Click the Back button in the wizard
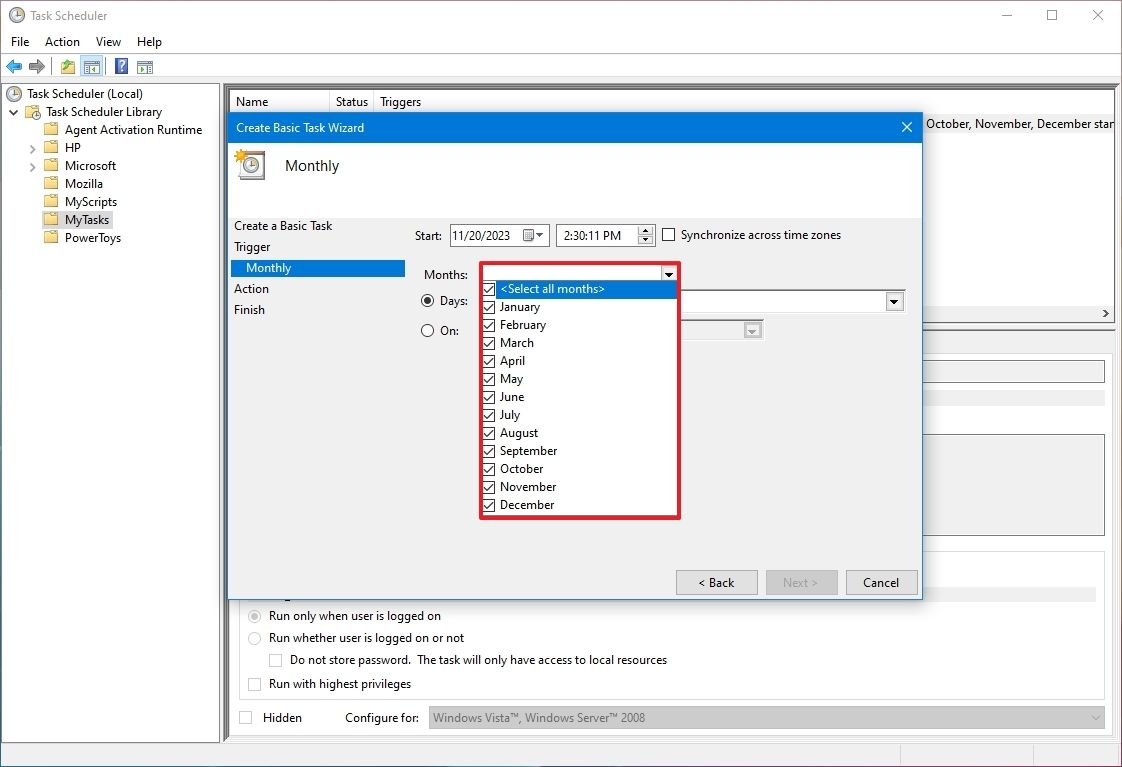 click(716, 582)
